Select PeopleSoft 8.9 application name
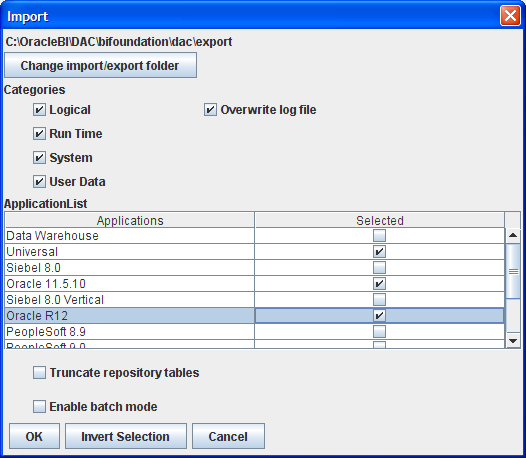Viewport: 526px width, 458px height. coord(46,332)
